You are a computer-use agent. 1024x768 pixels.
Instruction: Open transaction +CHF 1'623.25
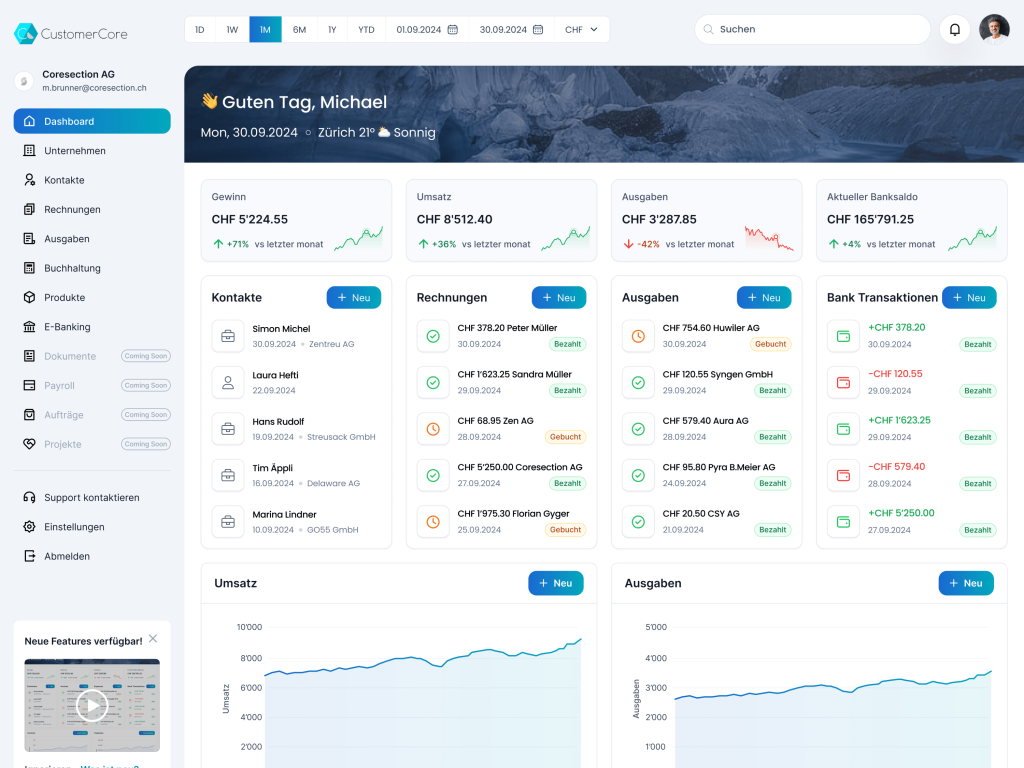(x=912, y=429)
